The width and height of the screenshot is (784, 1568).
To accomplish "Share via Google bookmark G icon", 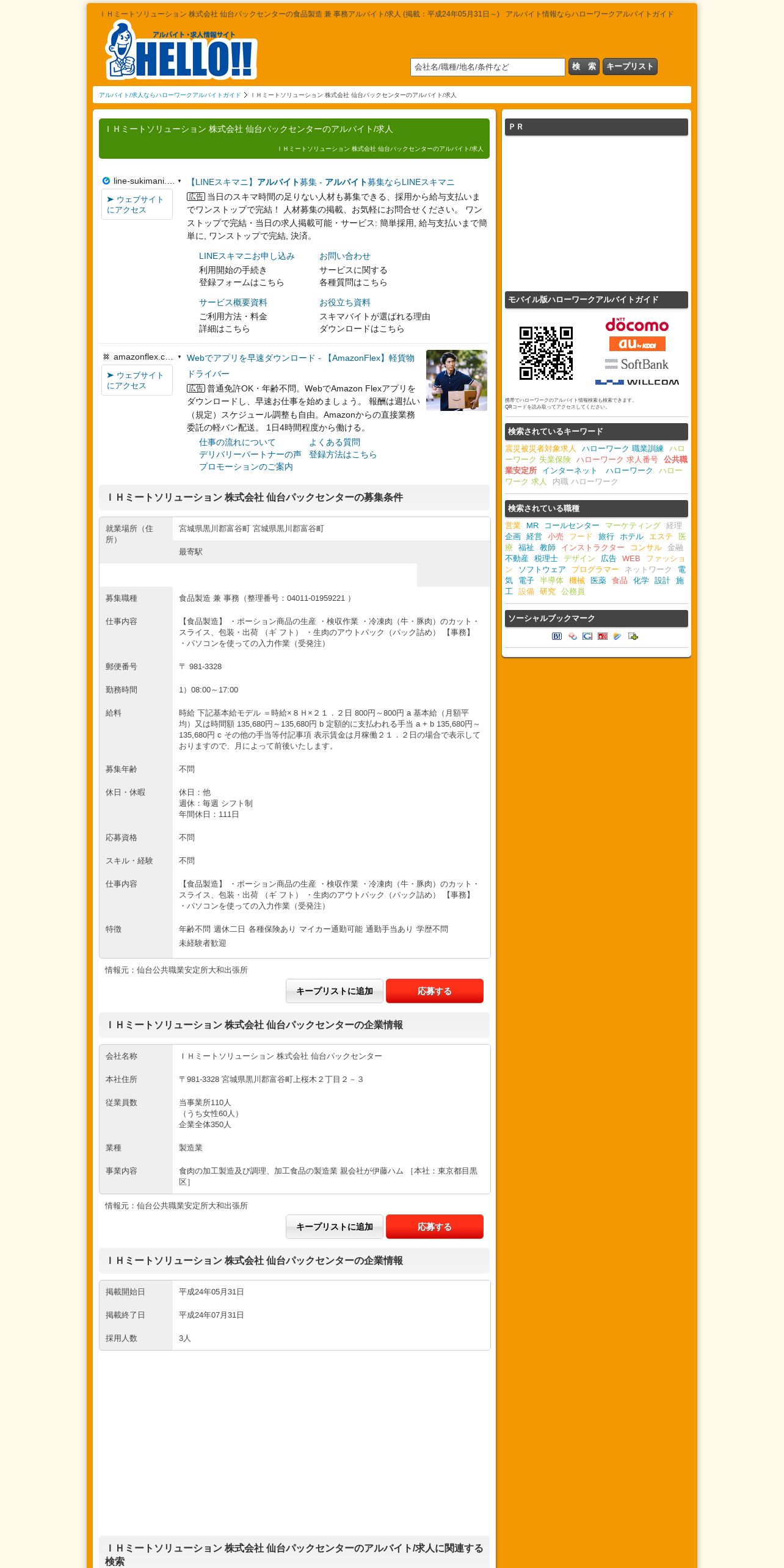I will 587,636.
